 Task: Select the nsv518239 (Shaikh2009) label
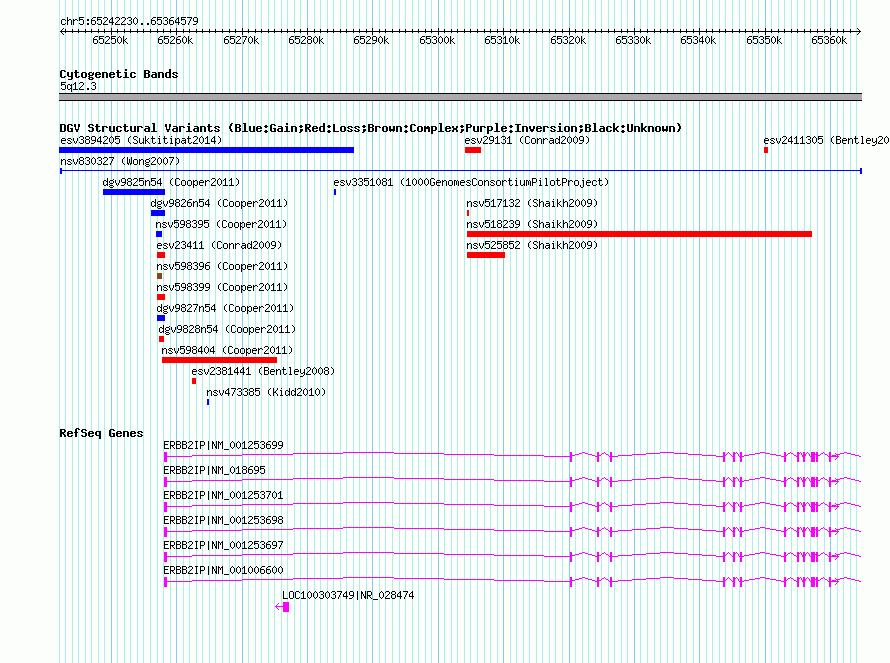click(x=532, y=224)
